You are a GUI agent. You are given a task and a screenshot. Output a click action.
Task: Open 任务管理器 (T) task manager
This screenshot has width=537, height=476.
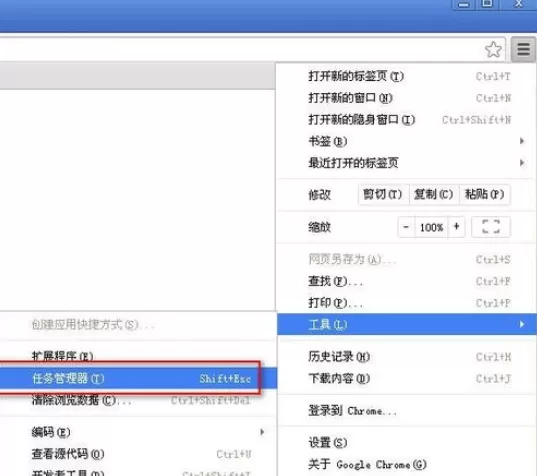tap(138, 378)
